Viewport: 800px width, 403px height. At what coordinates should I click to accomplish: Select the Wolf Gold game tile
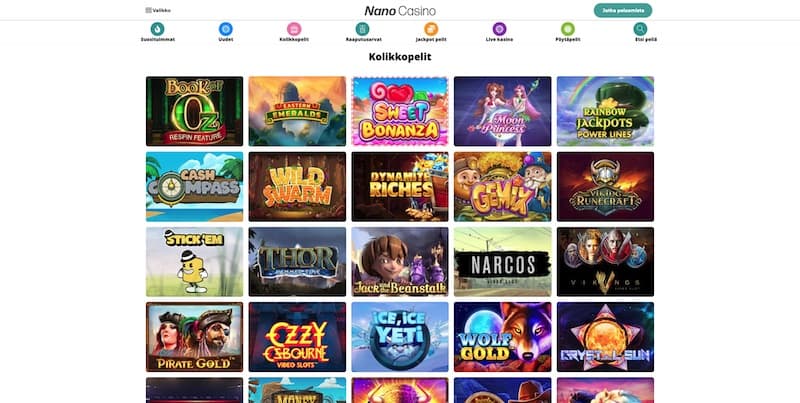coord(503,337)
